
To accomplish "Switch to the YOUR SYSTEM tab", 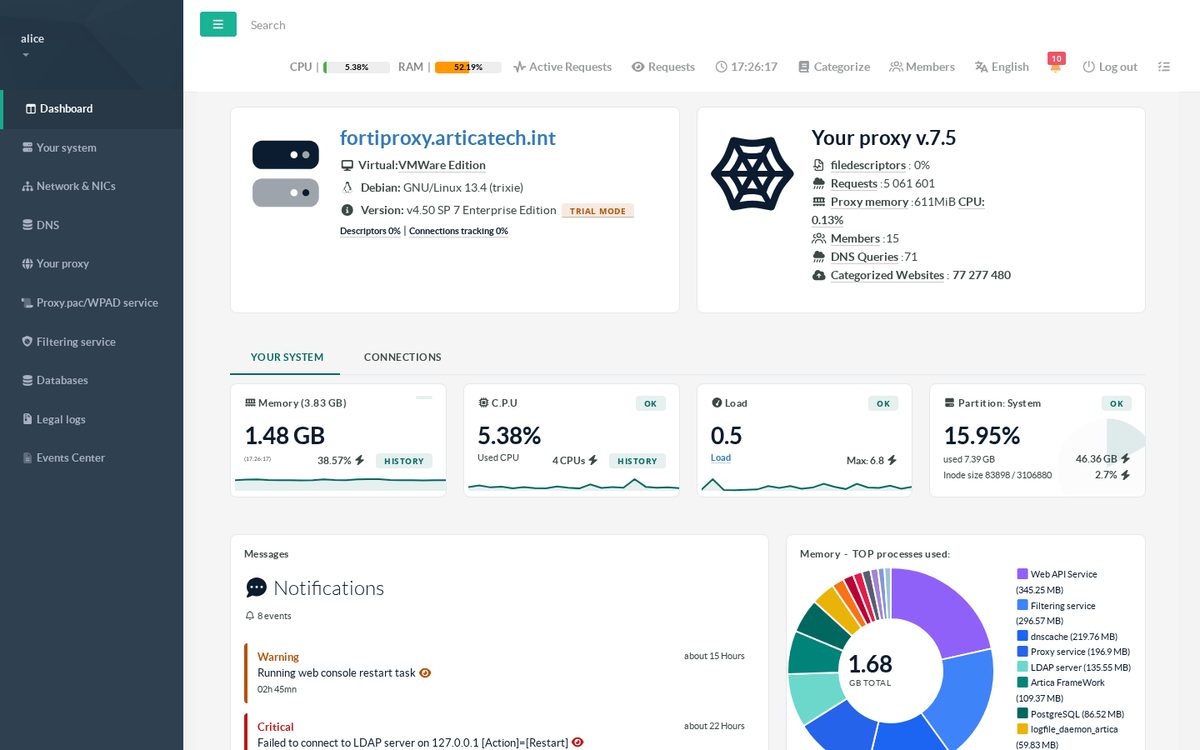I will click(x=287, y=357).
